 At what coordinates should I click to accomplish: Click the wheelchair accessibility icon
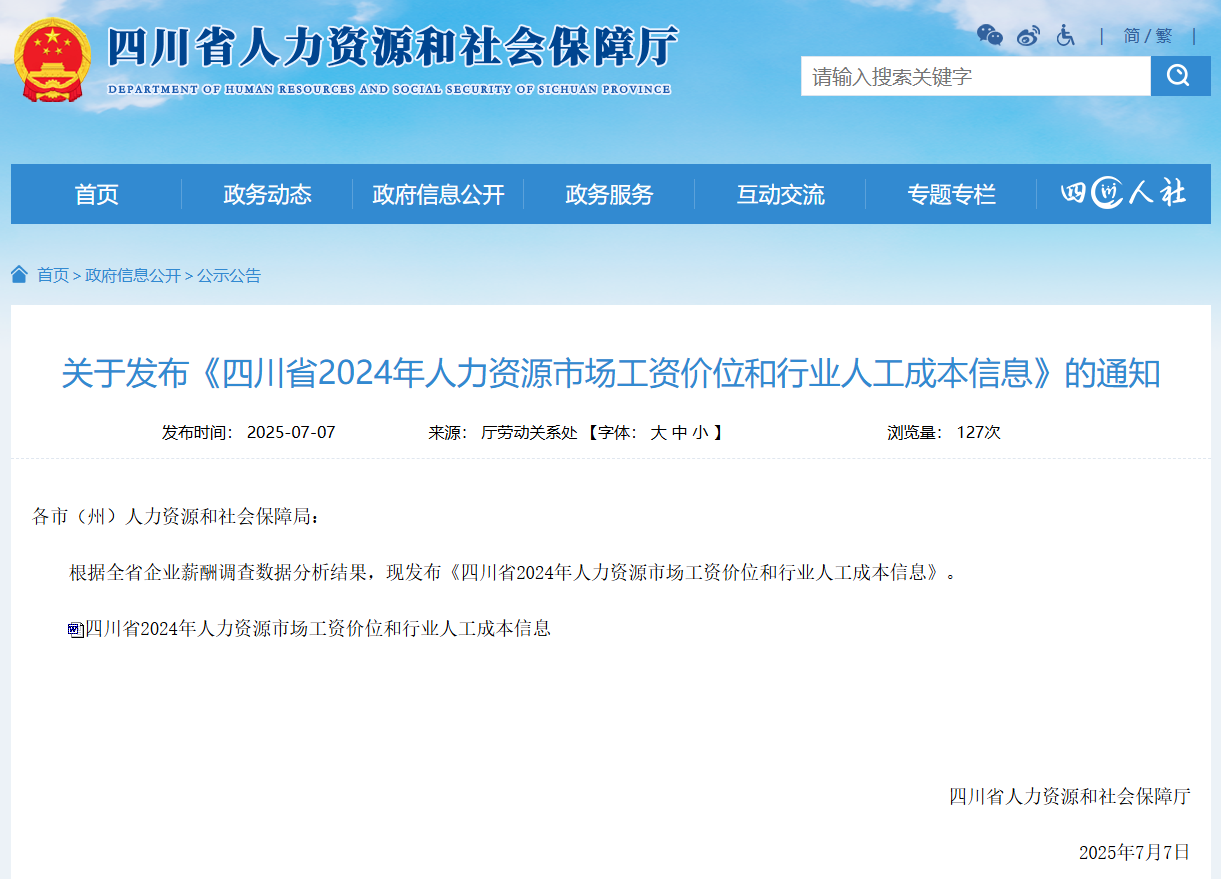click(1066, 36)
